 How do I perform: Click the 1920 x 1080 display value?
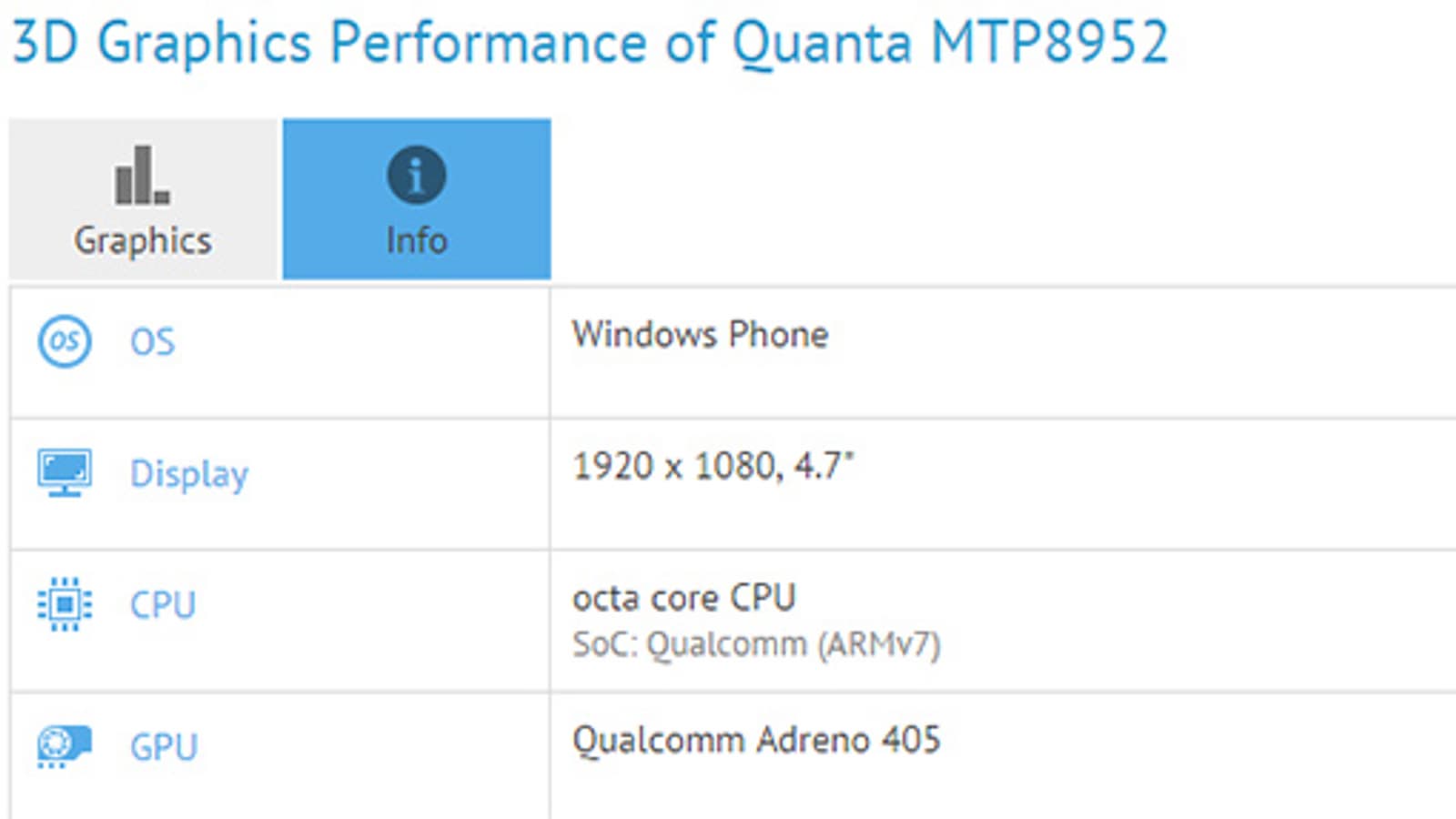[x=713, y=467]
